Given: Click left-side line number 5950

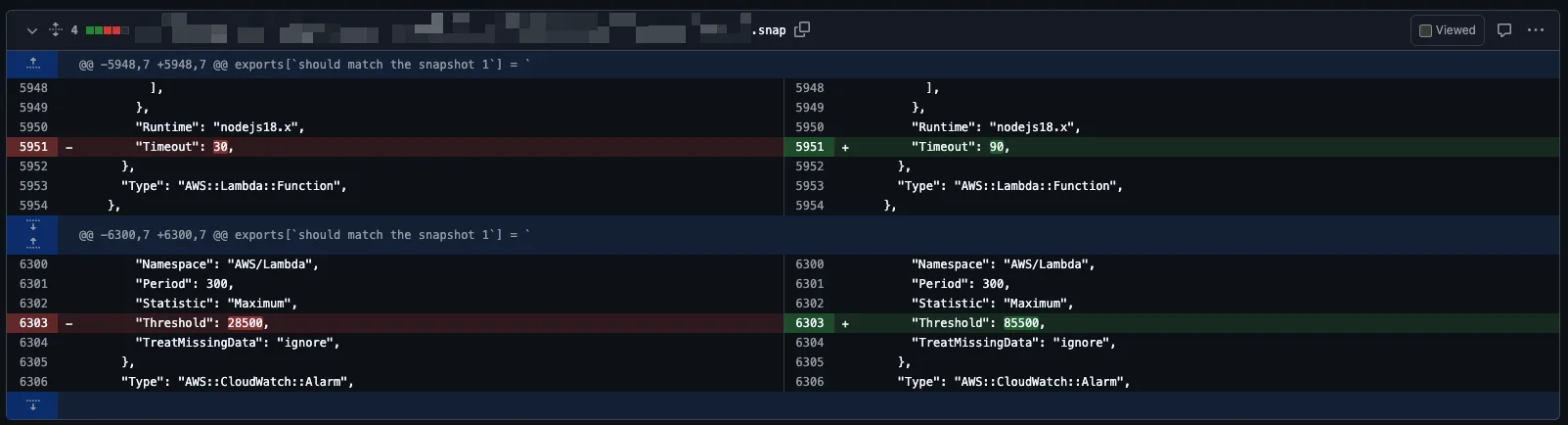Looking at the screenshot, I should 33,127.
